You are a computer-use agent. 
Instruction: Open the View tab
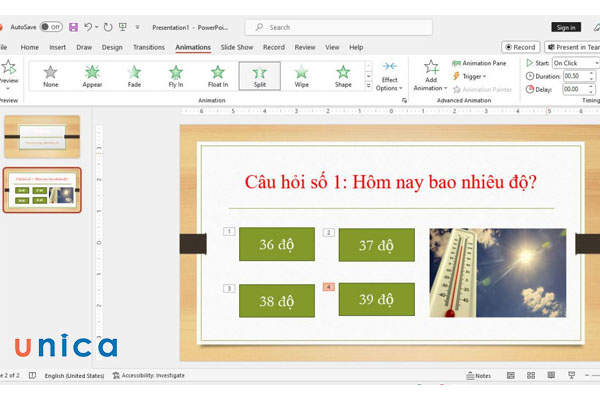point(332,47)
